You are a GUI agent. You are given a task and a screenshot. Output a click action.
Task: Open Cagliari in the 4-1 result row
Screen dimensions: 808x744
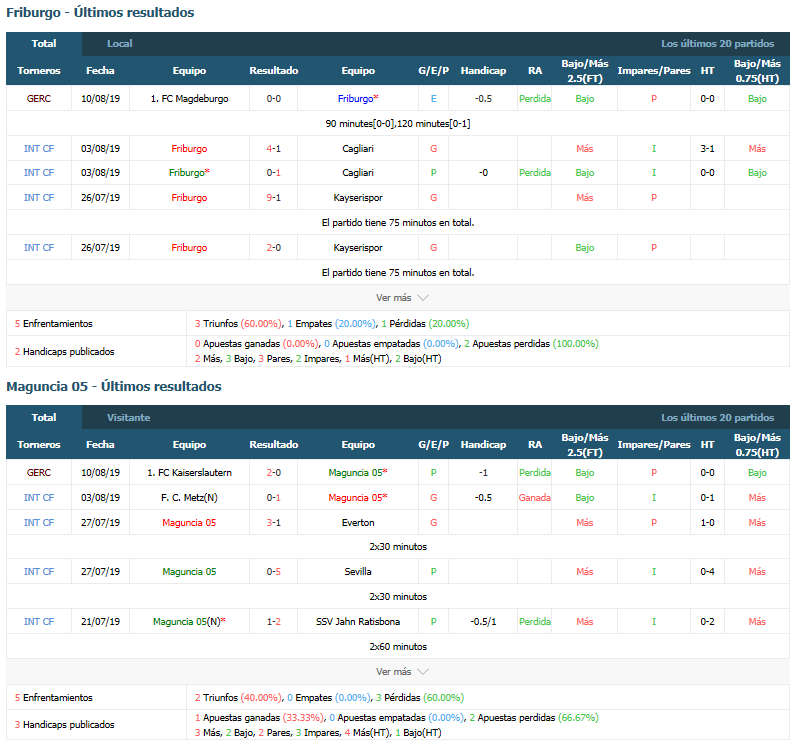click(358, 148)
